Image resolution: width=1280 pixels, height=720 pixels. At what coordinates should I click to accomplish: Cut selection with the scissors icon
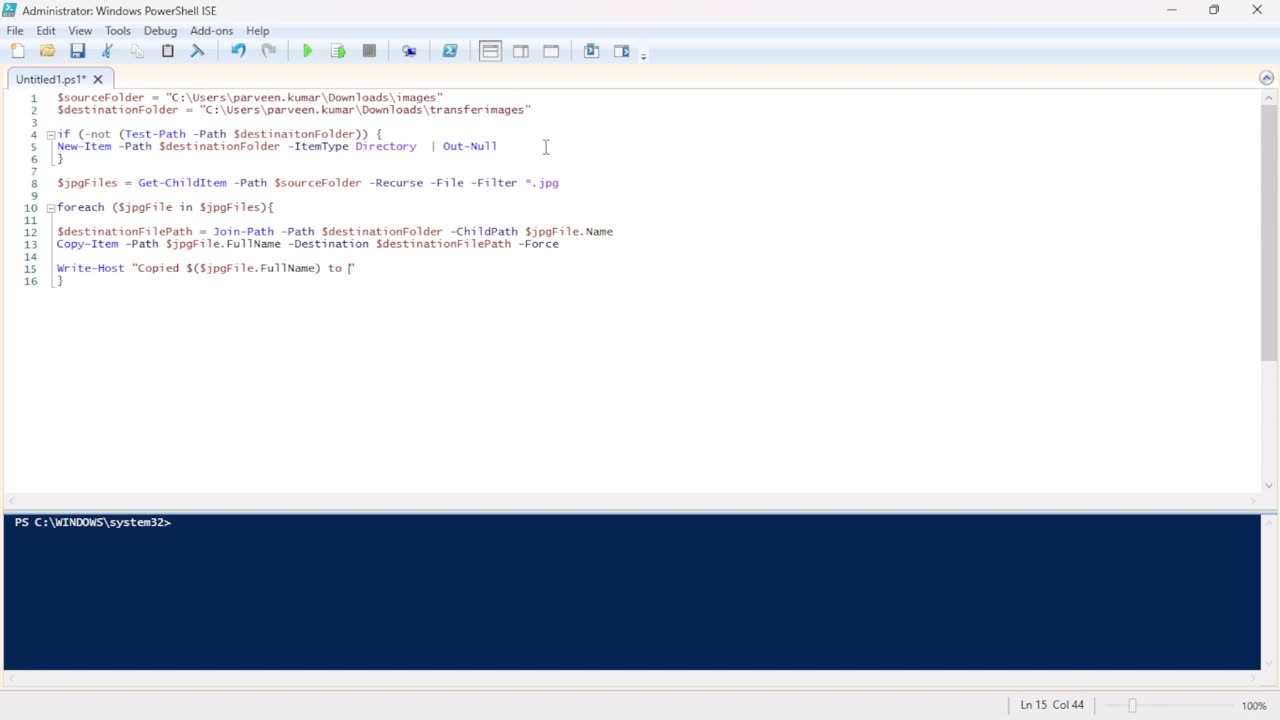click(x=107, y=51)
